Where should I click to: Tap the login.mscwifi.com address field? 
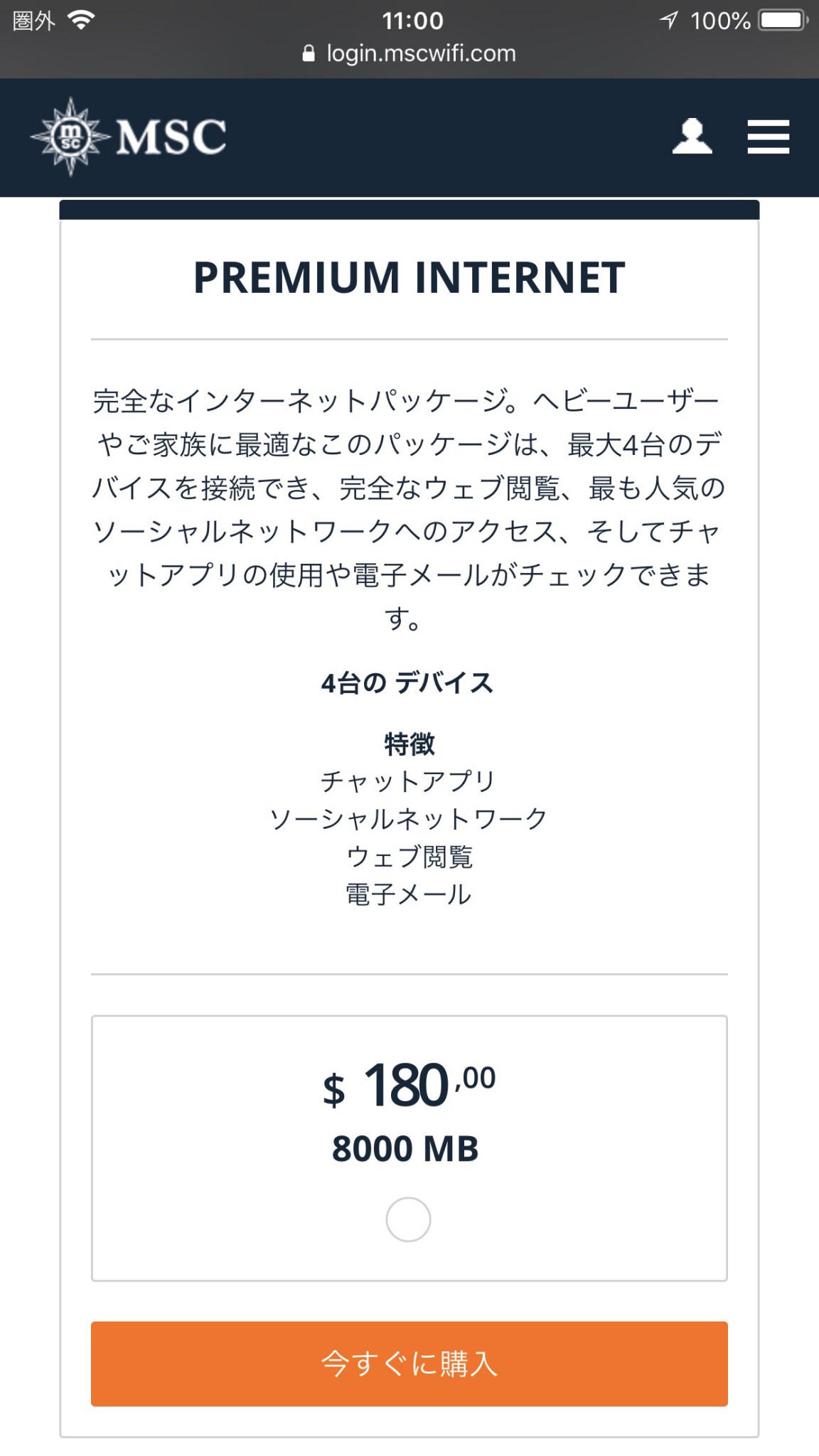[x=421, y=54]
